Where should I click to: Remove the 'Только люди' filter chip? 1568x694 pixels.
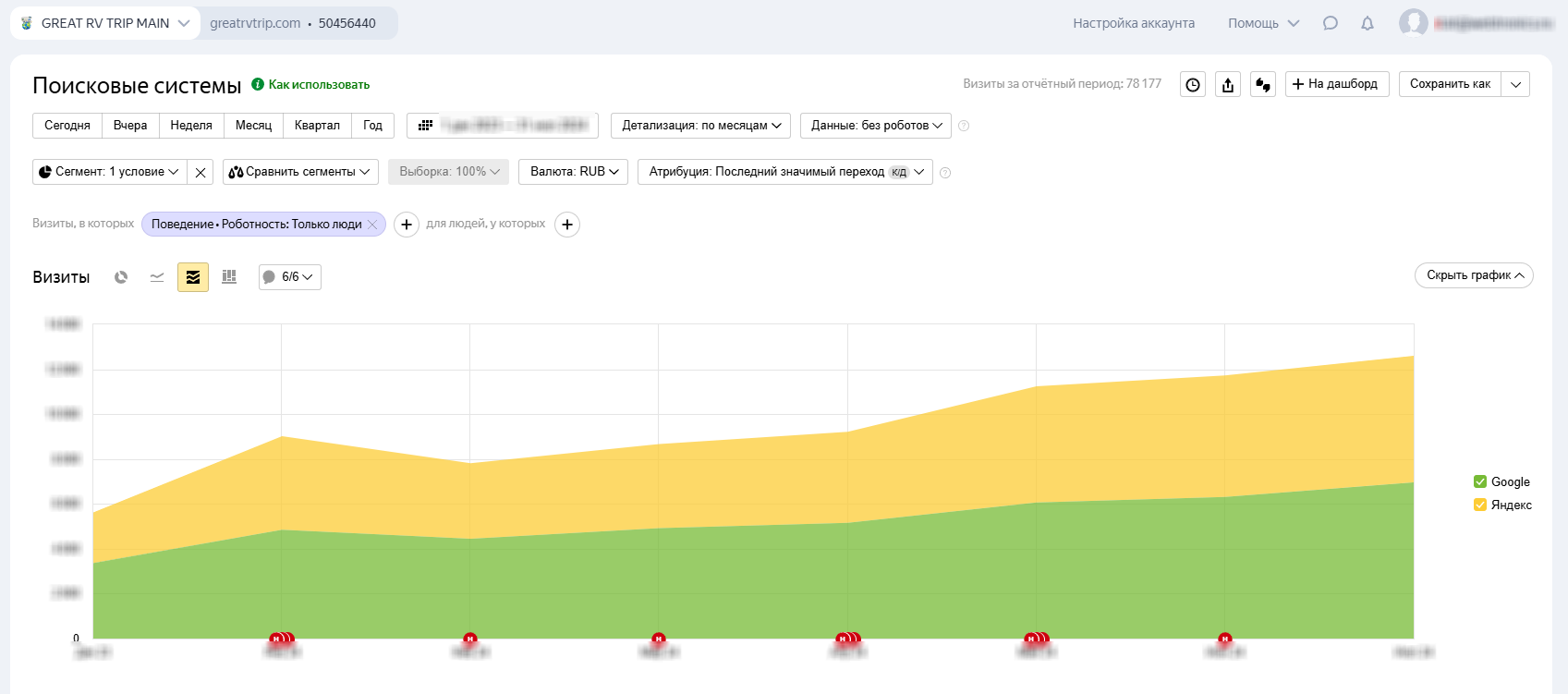[x=372, y=225]
